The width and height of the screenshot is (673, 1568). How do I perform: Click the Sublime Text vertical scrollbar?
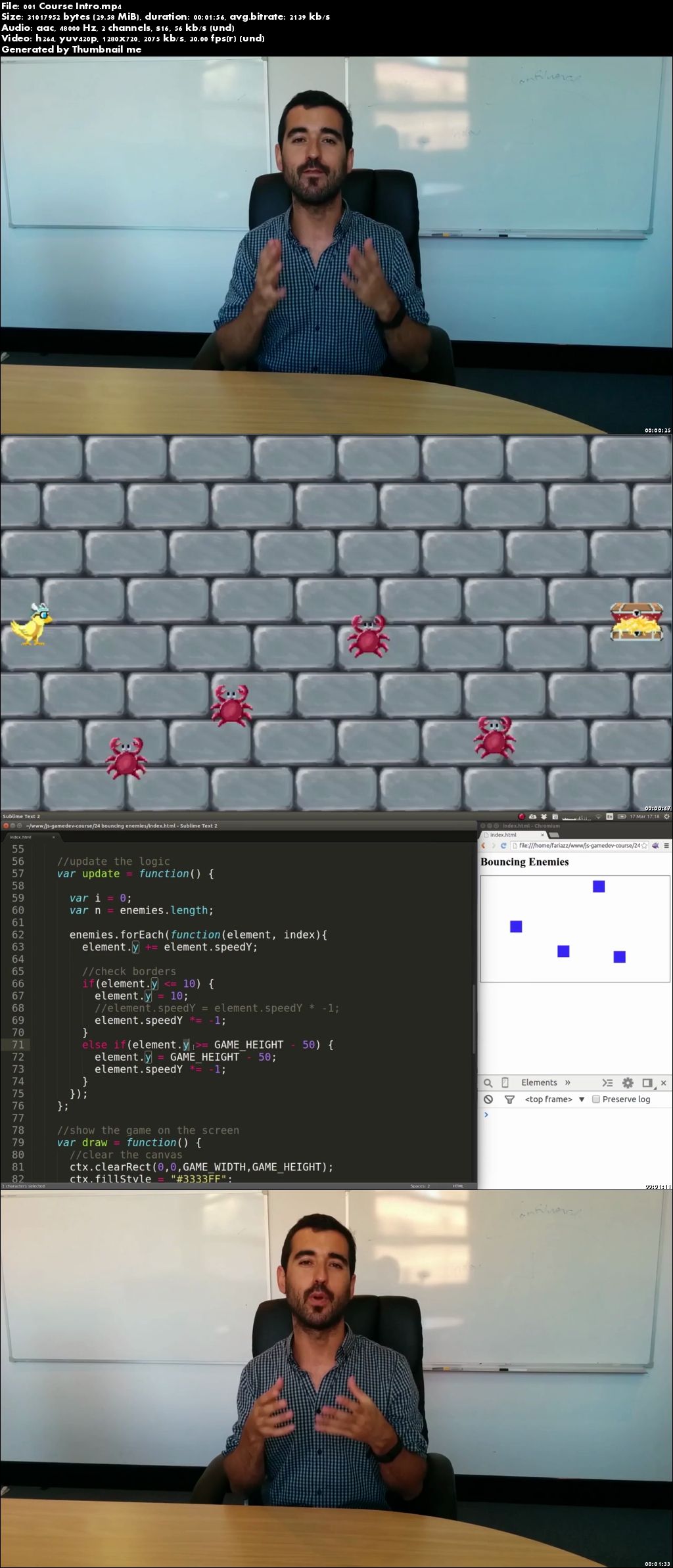pyautogui.click(x=473, y=1019)
